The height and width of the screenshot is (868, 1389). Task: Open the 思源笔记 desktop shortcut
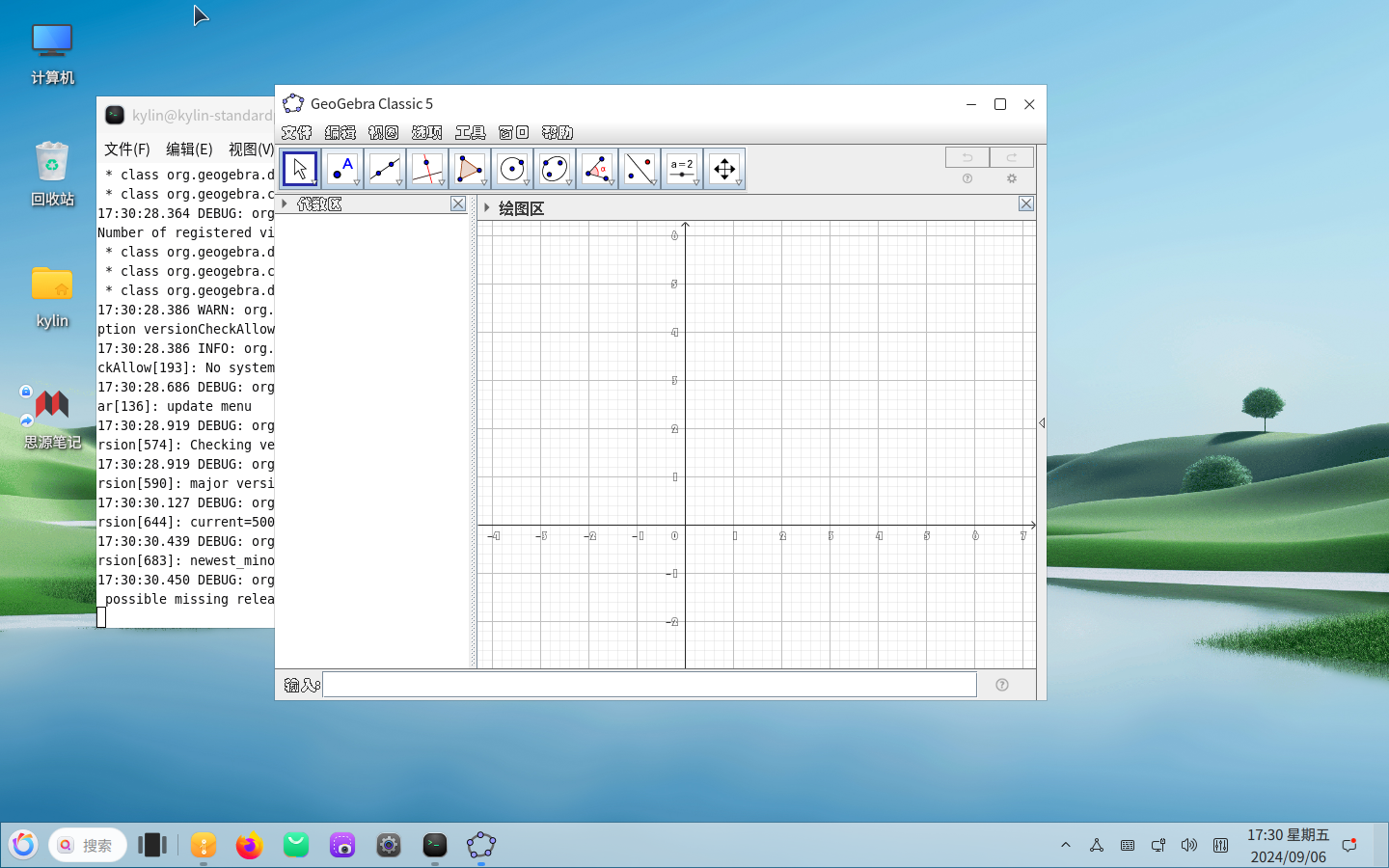(x=52, y=419)
